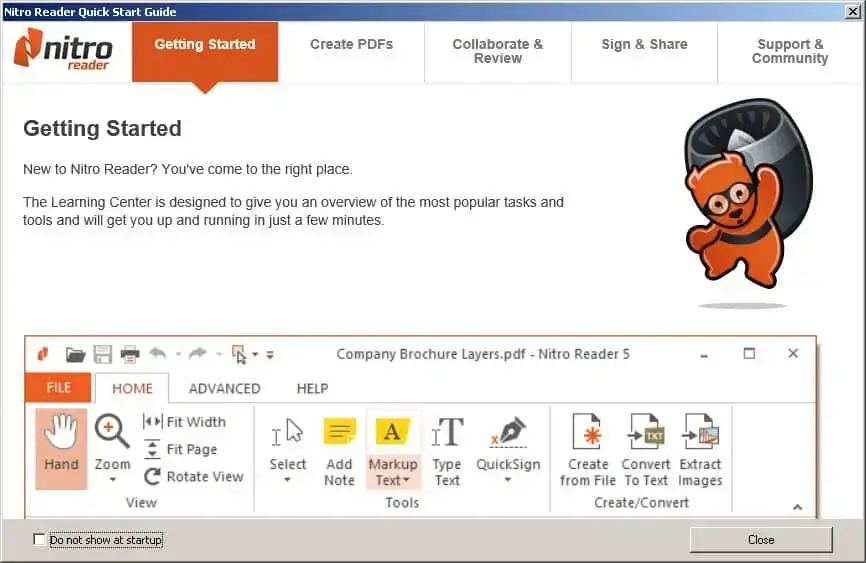
Task: Click the Close button at the bottom
Action: tap(761, 540)
